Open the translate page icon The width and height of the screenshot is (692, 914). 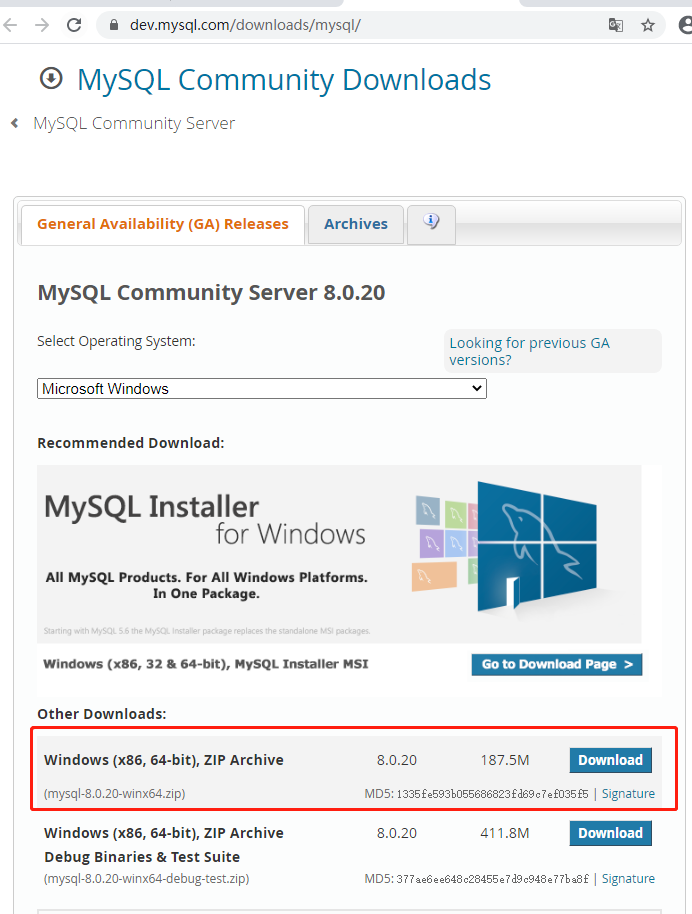pyautogui.click(x=616, y=25)
